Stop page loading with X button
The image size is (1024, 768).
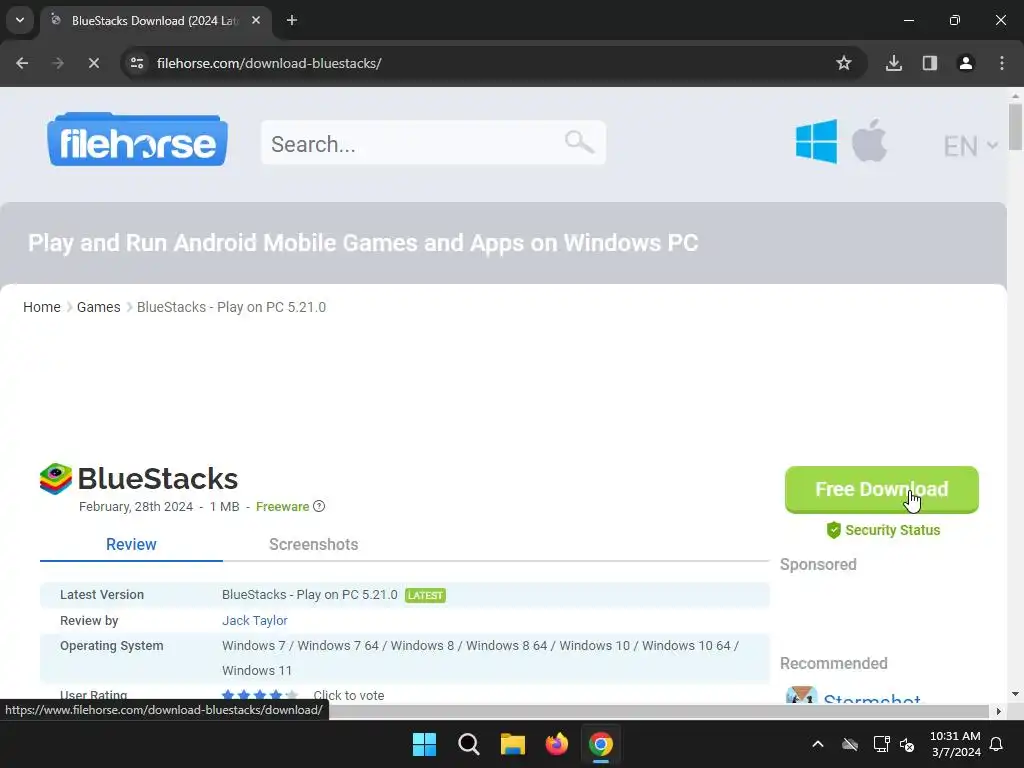coord(93,63)
